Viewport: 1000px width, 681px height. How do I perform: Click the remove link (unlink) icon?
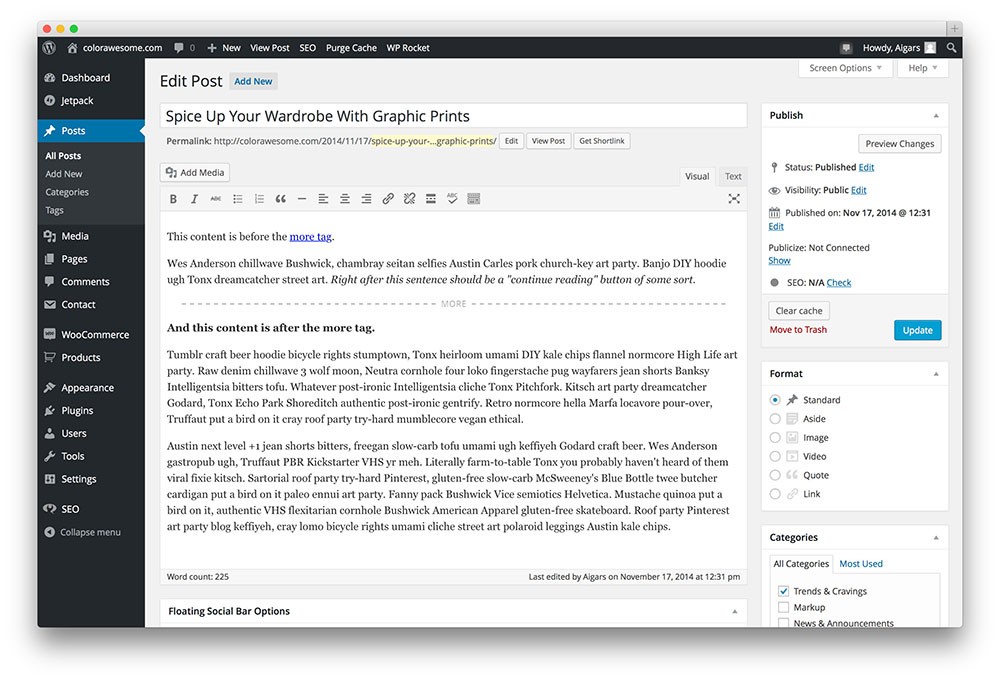tap(409, 199)
